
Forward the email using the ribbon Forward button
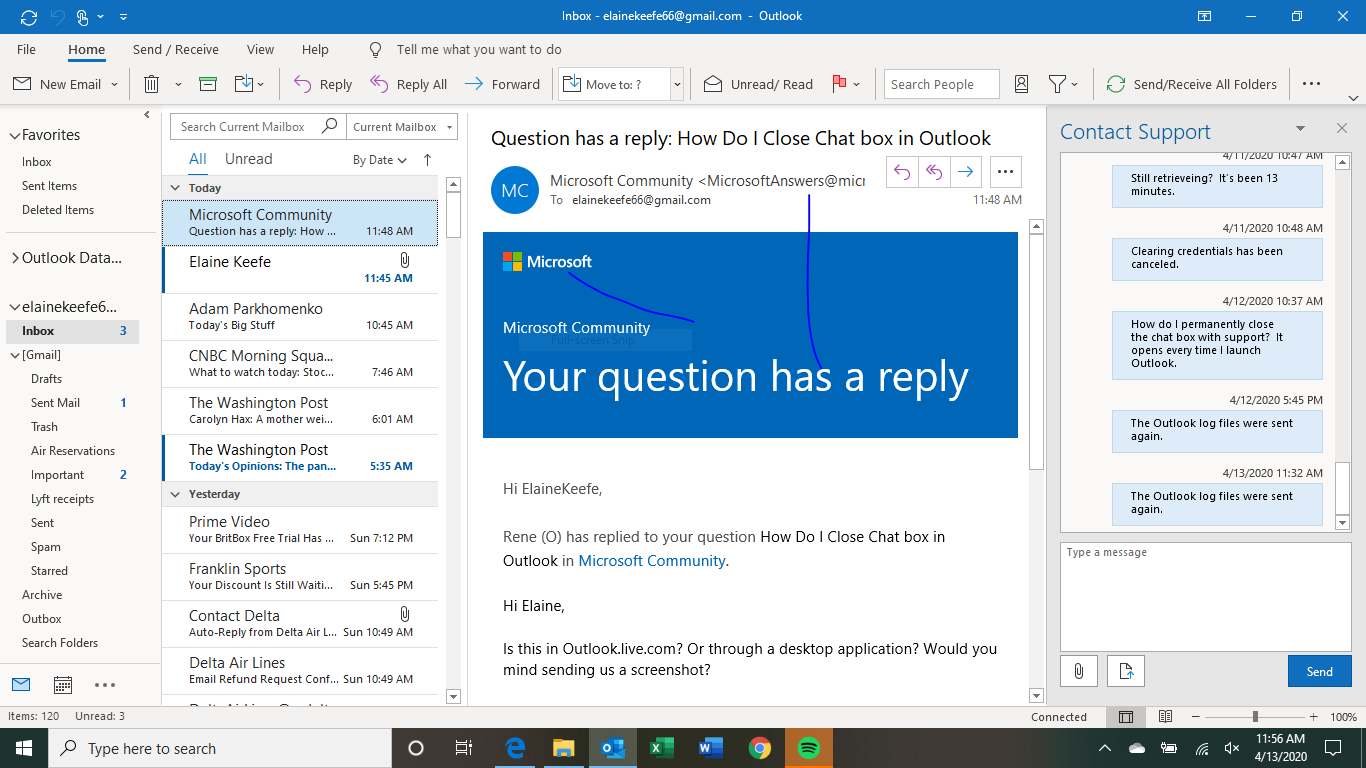click(x=502, y=84)
